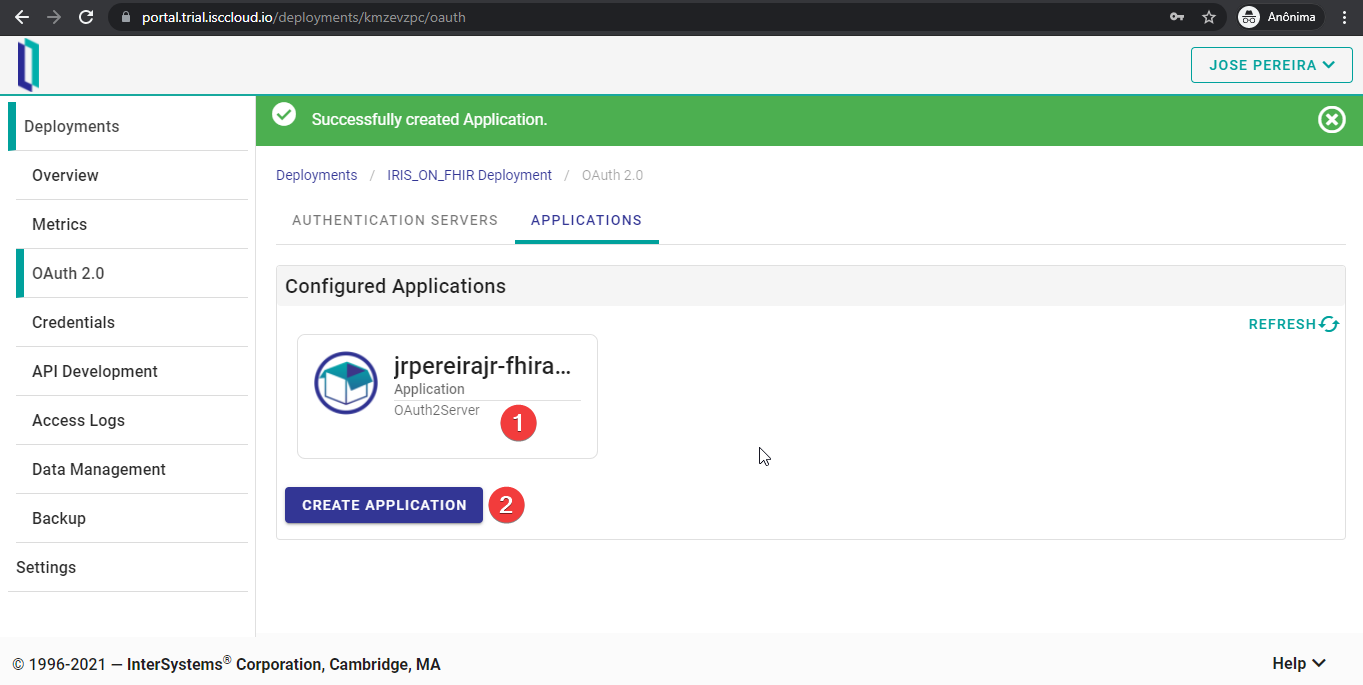Open Backup in sidebar

coord(132,518)
